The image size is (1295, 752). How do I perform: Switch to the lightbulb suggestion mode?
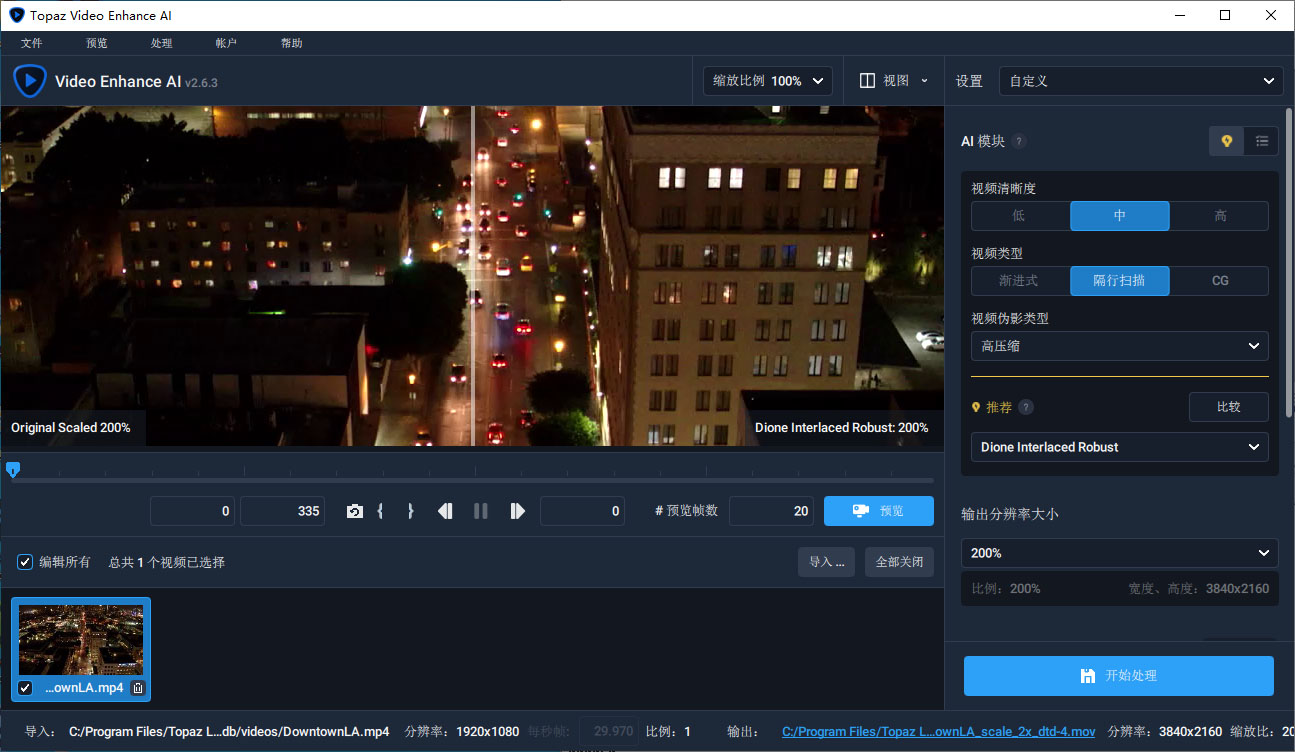point(1227,141)
